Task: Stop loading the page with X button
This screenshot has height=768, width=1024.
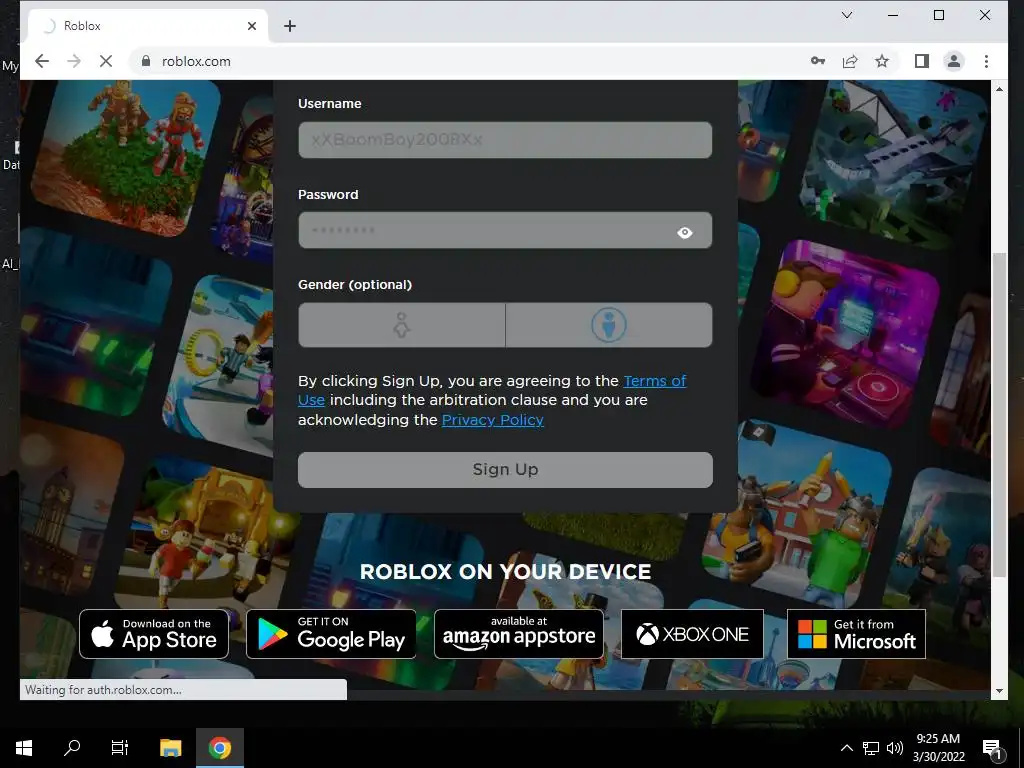Action: (x=105, y=61)
